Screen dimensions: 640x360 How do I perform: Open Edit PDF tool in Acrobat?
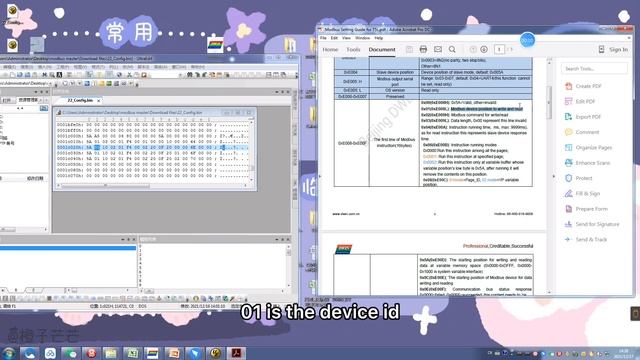580,101
